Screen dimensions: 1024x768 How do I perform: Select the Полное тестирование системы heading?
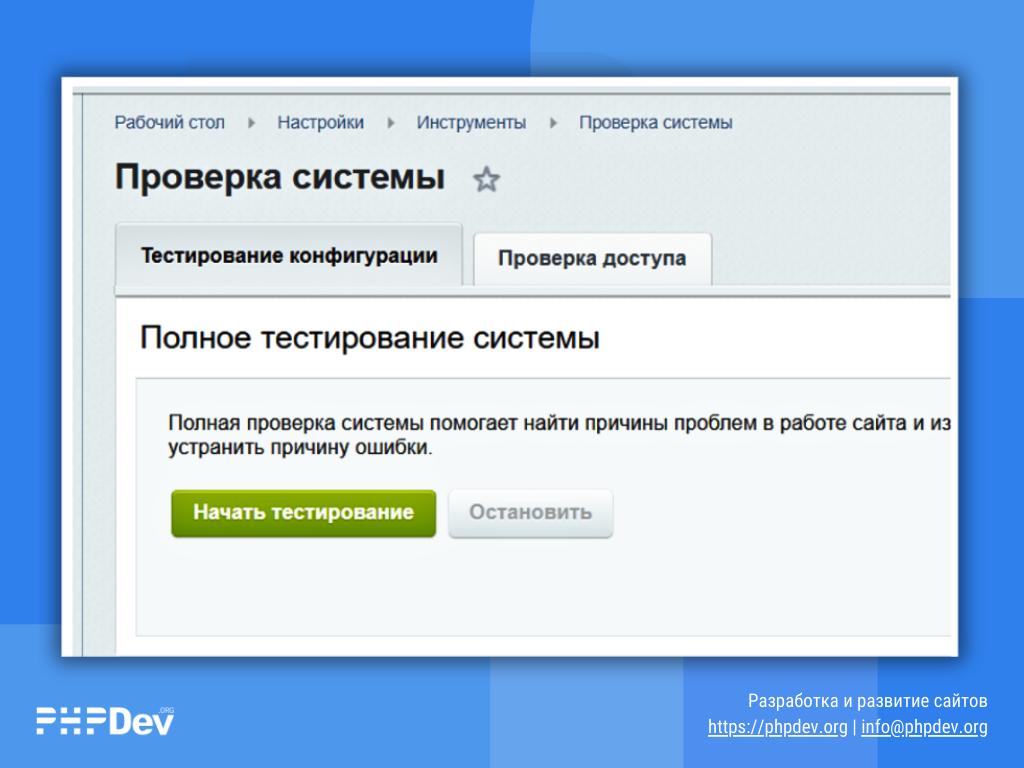tap(370, 338)
